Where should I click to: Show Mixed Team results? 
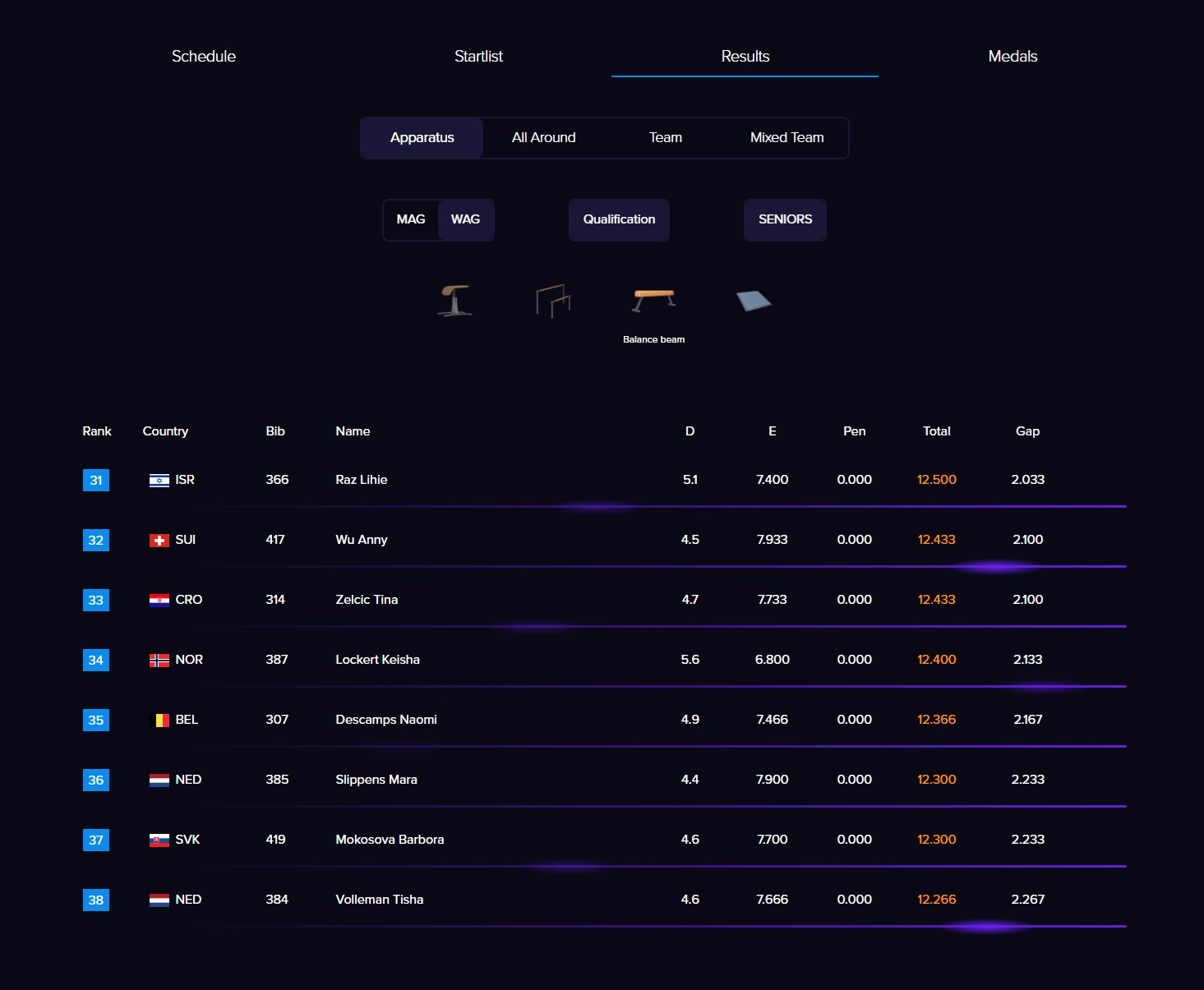[787, 138]
